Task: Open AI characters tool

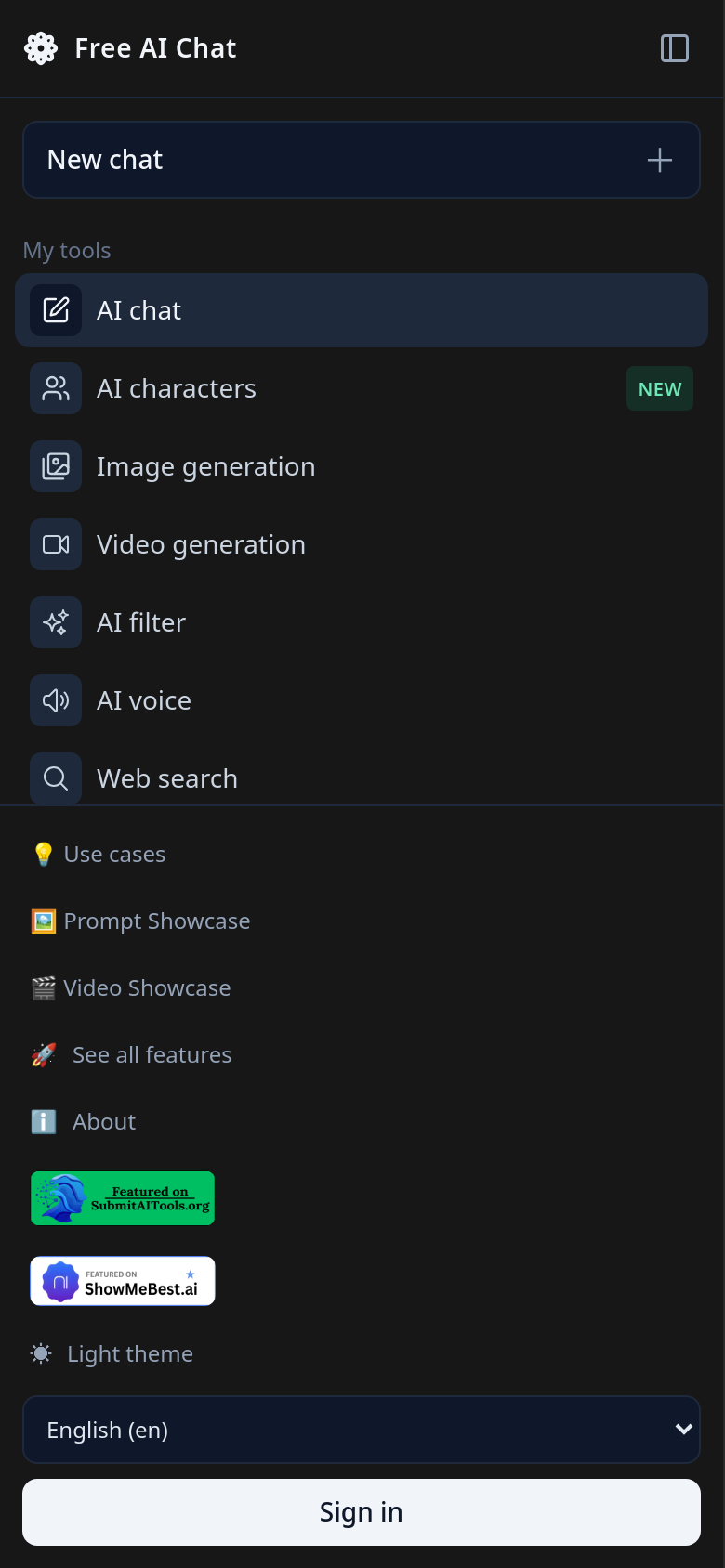Action: (362, 388)
